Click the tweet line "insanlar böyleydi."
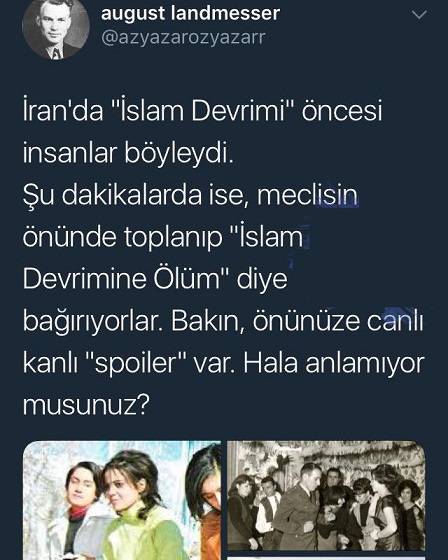448x560 pixels. [x=128, y=154]
